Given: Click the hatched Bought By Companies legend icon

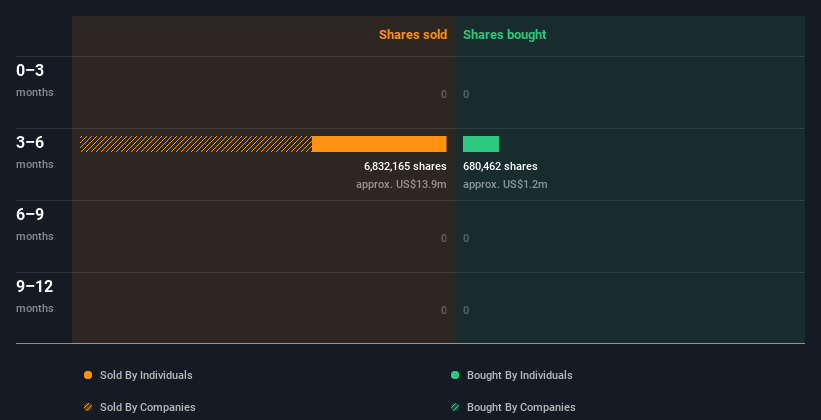Looking at the screenshot, I should point(455,407).
